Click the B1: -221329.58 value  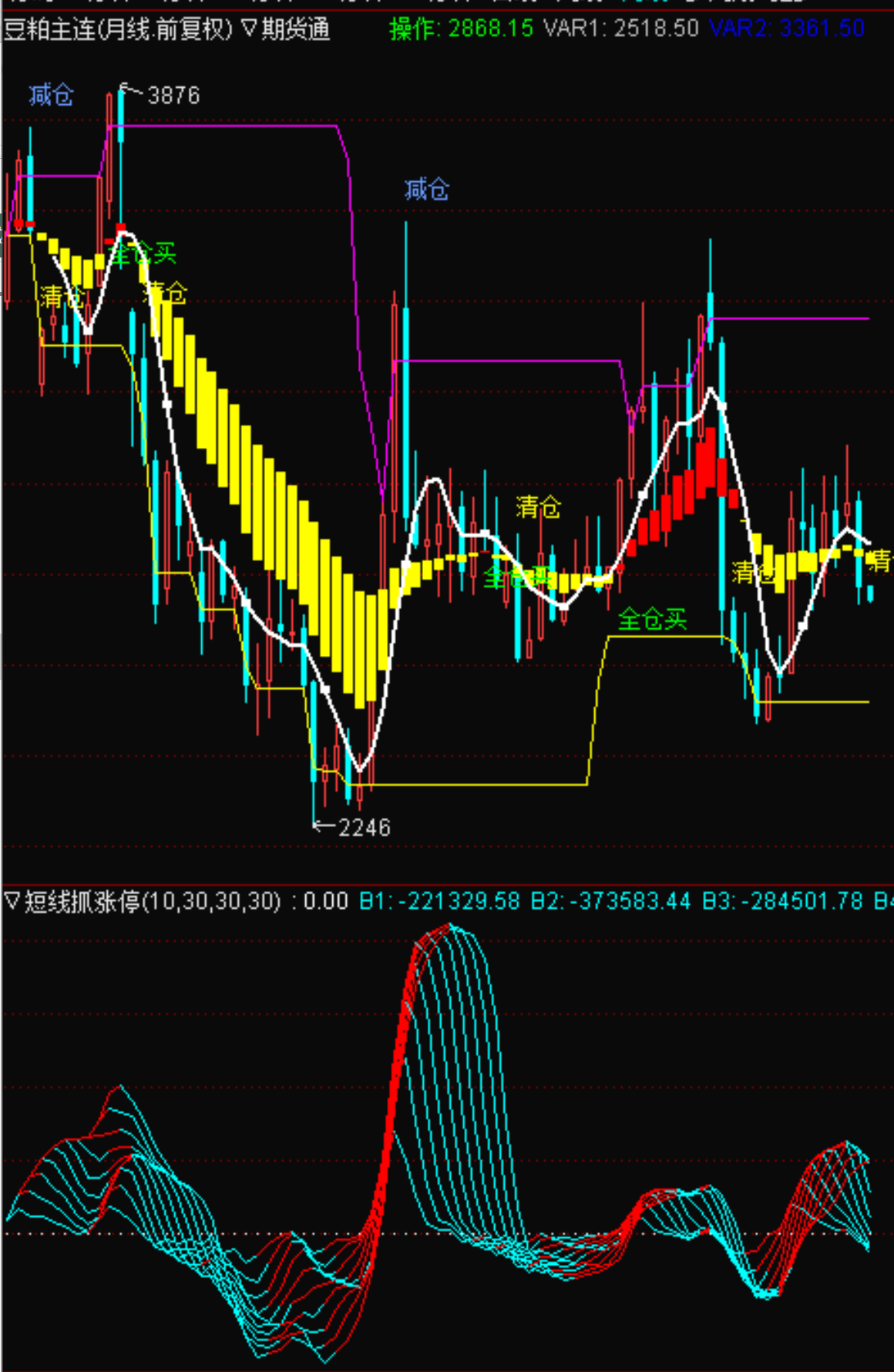click(439, 900)
